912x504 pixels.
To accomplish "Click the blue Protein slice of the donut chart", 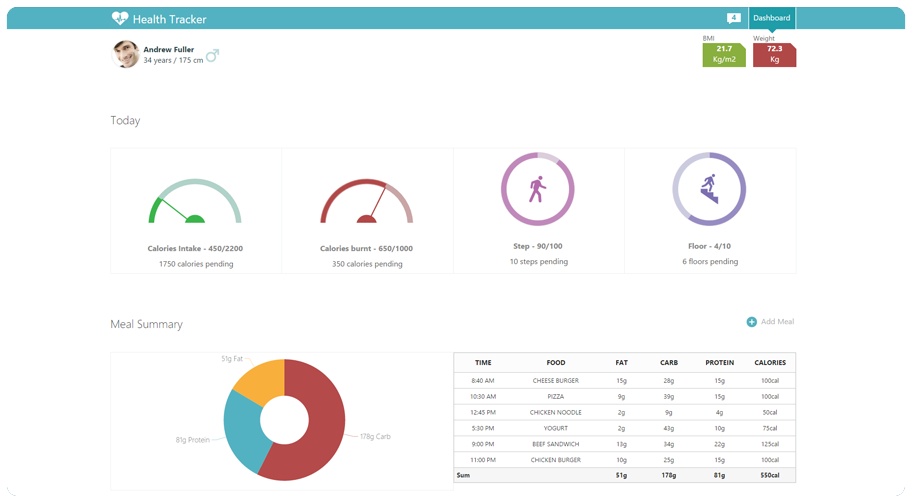I will [242, 430].
